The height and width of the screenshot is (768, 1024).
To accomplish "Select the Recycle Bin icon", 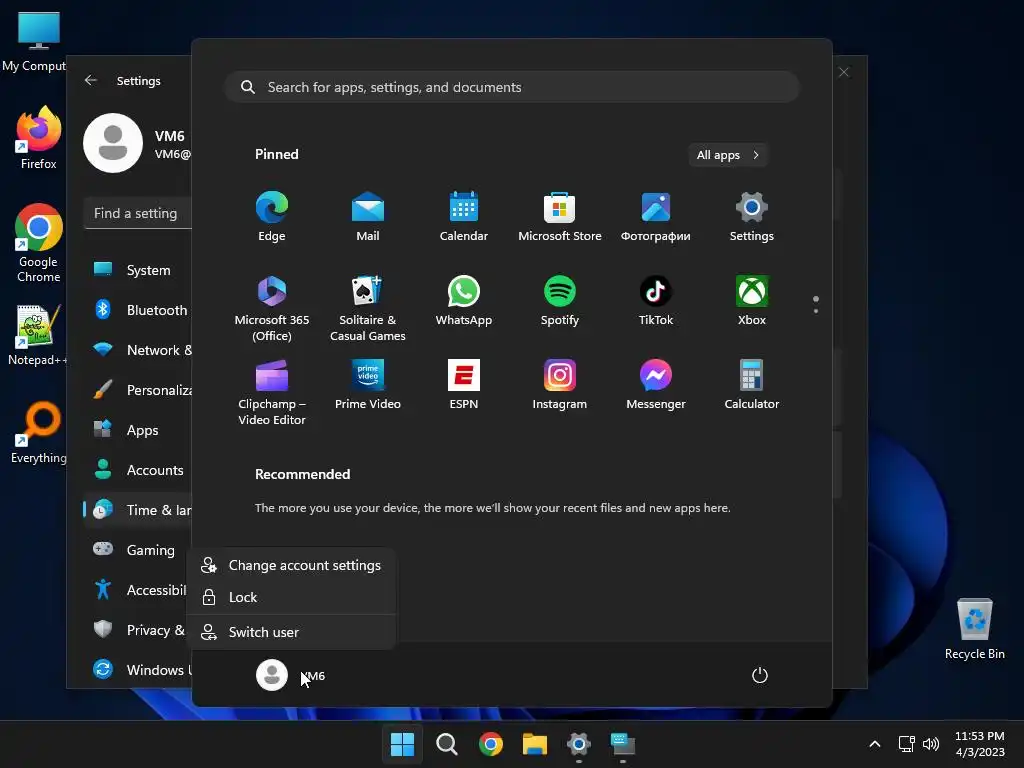I will tap(974, 629).
